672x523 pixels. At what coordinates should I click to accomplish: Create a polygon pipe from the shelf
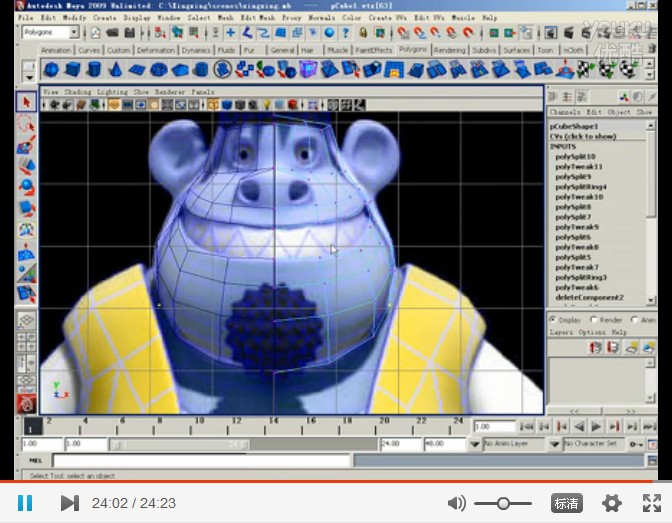[x=201, y=69]
